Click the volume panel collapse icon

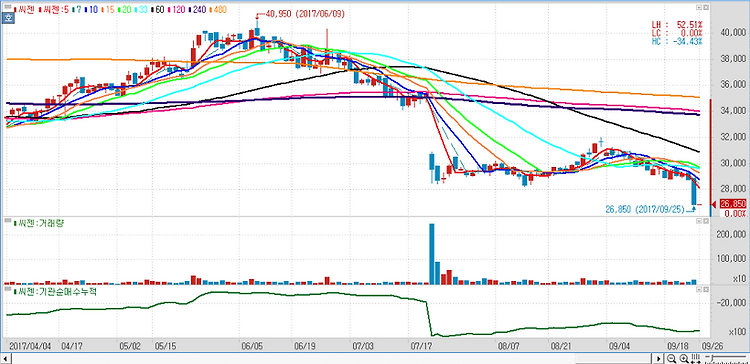[698, 221]
